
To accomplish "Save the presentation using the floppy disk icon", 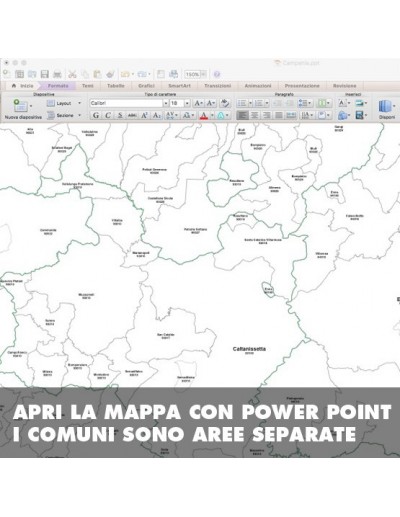I will coord(45,74).
